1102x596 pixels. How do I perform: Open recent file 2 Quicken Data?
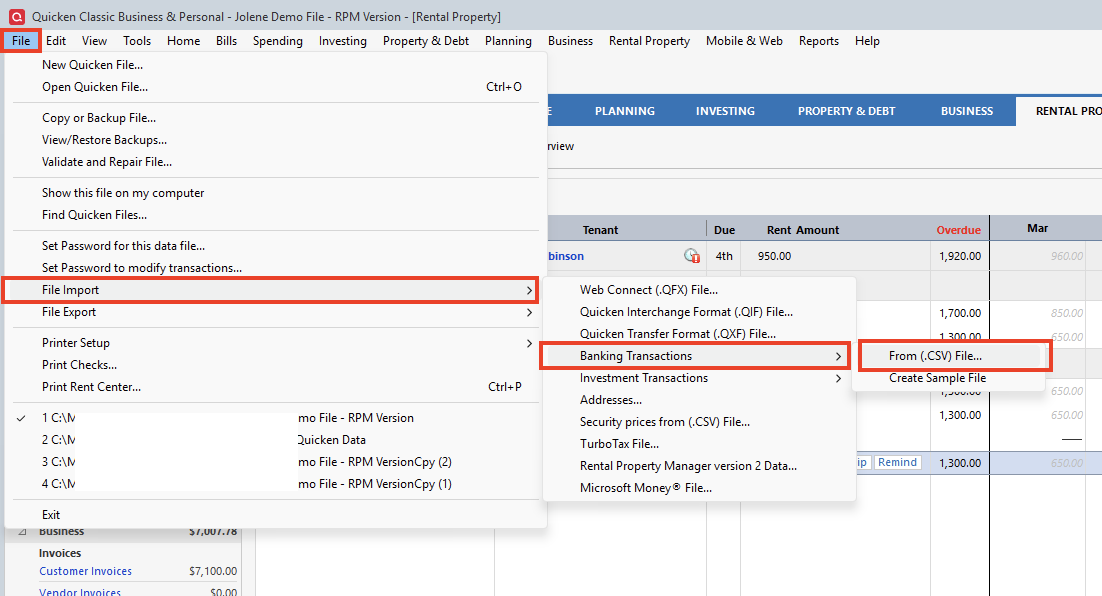(276, 439)
